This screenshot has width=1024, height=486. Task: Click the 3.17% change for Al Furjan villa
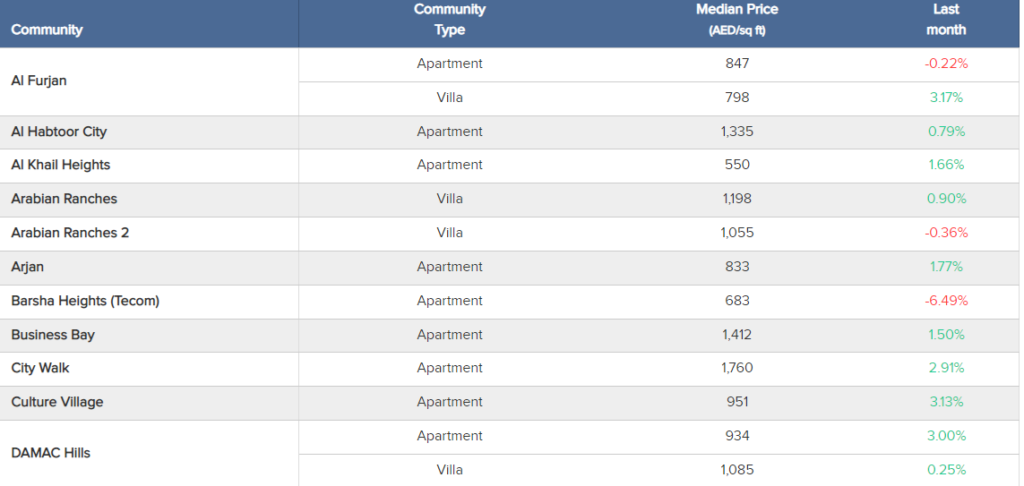pos(946,98)
